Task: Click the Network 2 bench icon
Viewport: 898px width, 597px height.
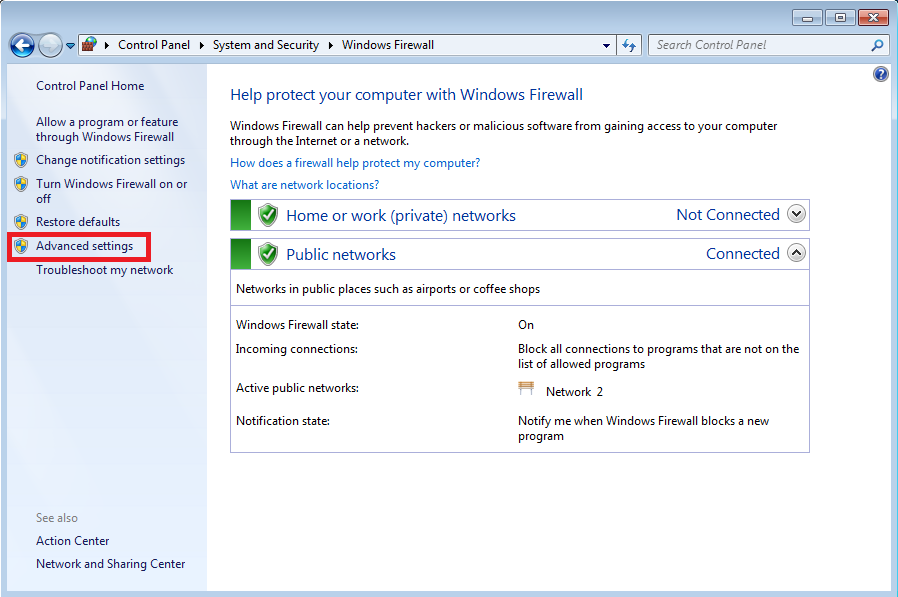Action: 527,390
